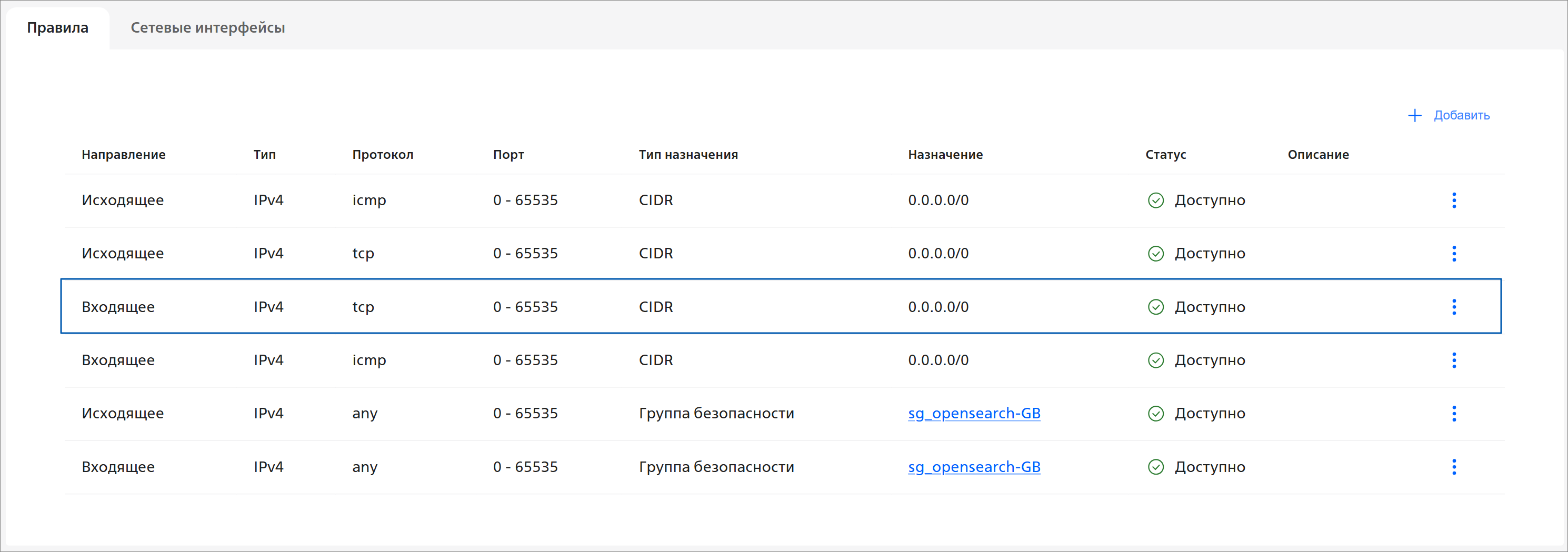Open sg_opensearch-GB link in incoming rule
The image size is (1568, 552).
974,467
